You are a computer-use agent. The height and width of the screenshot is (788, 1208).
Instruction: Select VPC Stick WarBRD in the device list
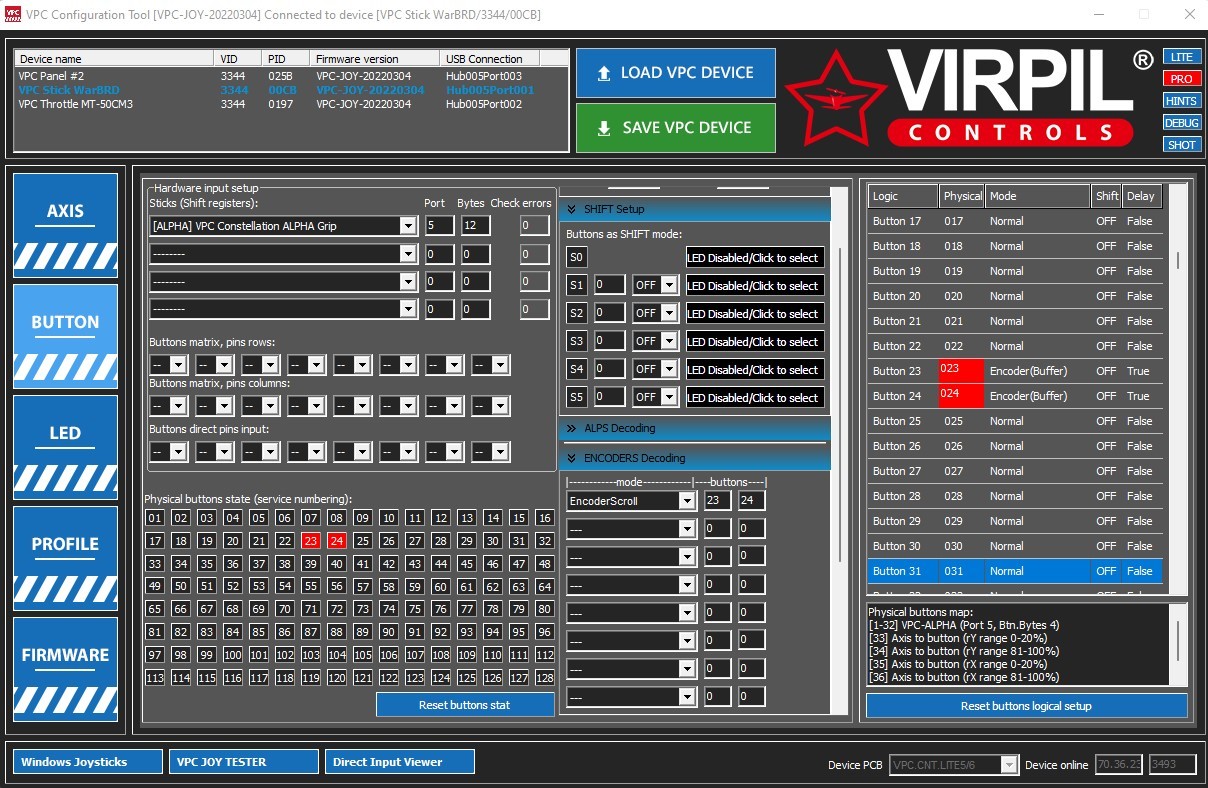[x=291, y=90]
